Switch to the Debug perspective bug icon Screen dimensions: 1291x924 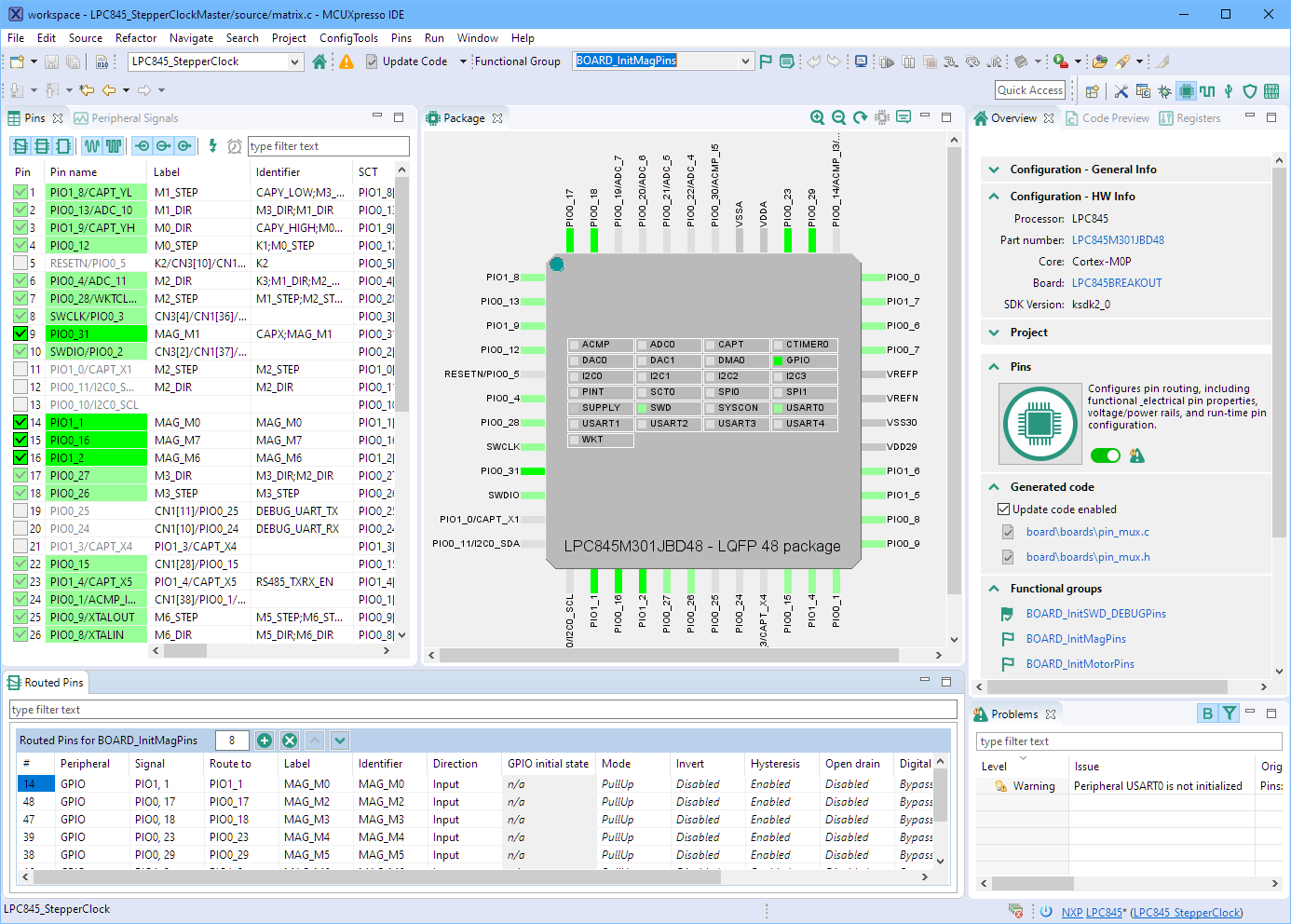pos(1164,90)
